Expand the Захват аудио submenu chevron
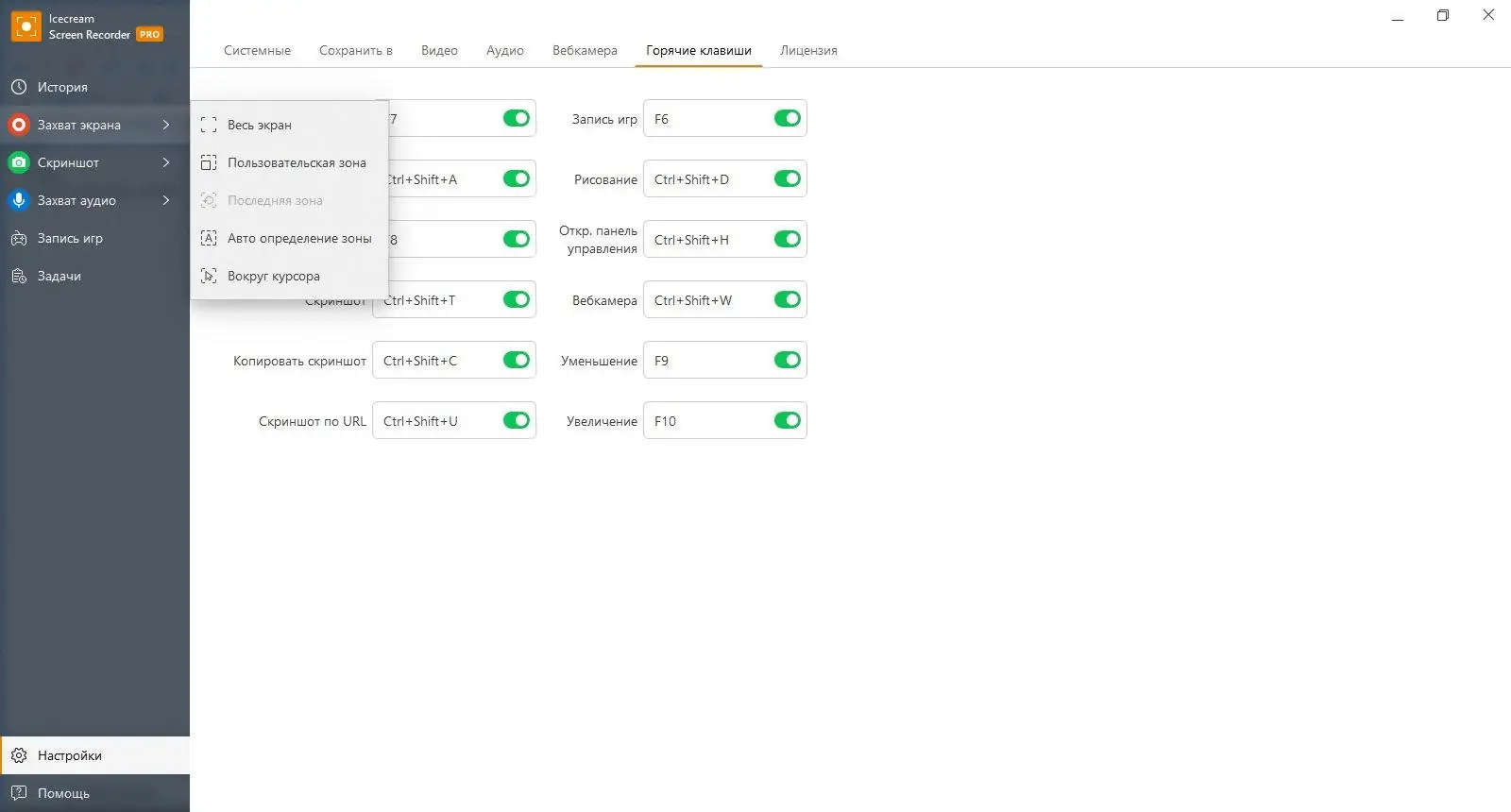The image size is (1511, 812). [x=166, y=200]
